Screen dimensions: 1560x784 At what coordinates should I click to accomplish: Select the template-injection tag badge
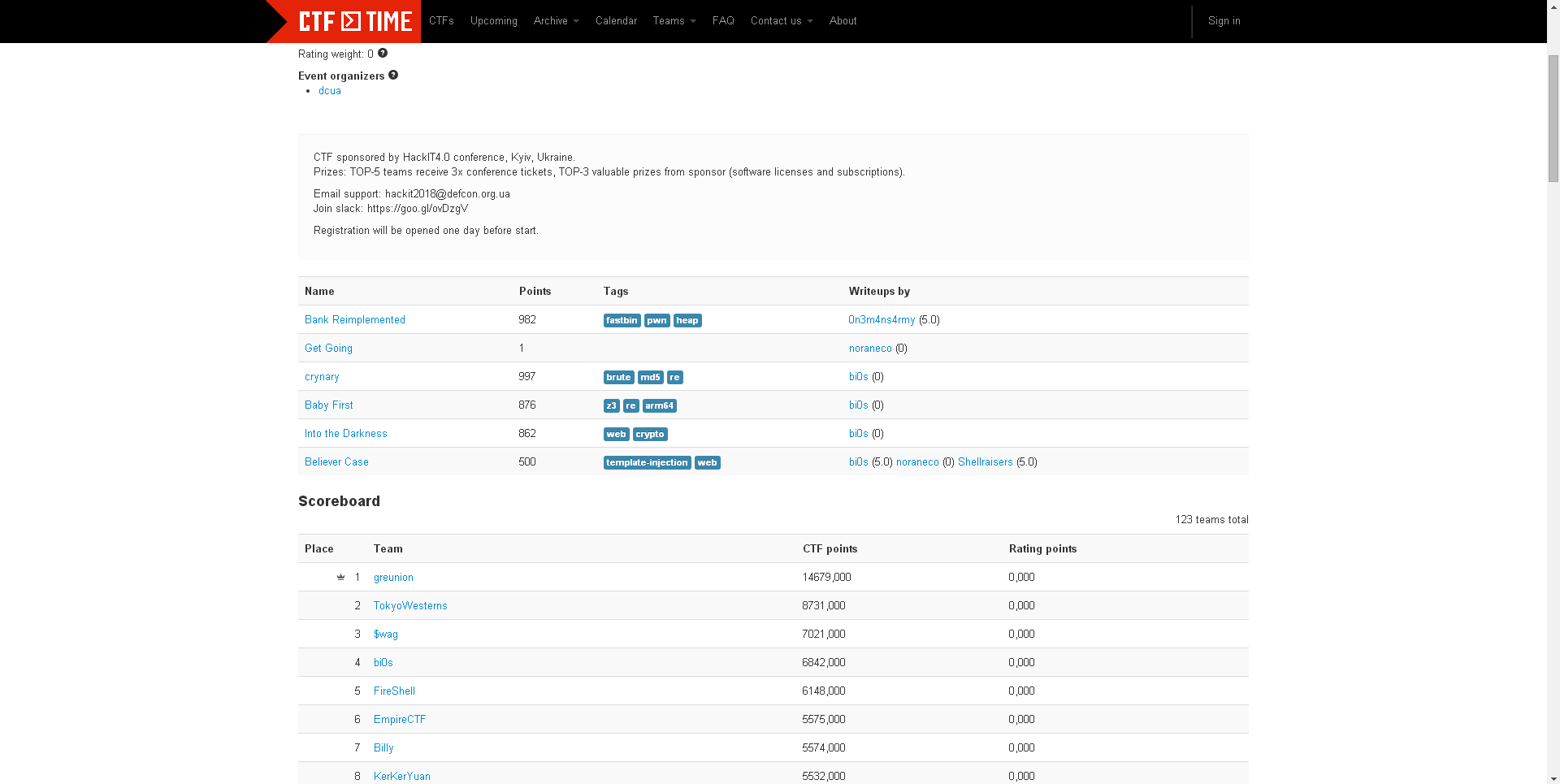647,462
